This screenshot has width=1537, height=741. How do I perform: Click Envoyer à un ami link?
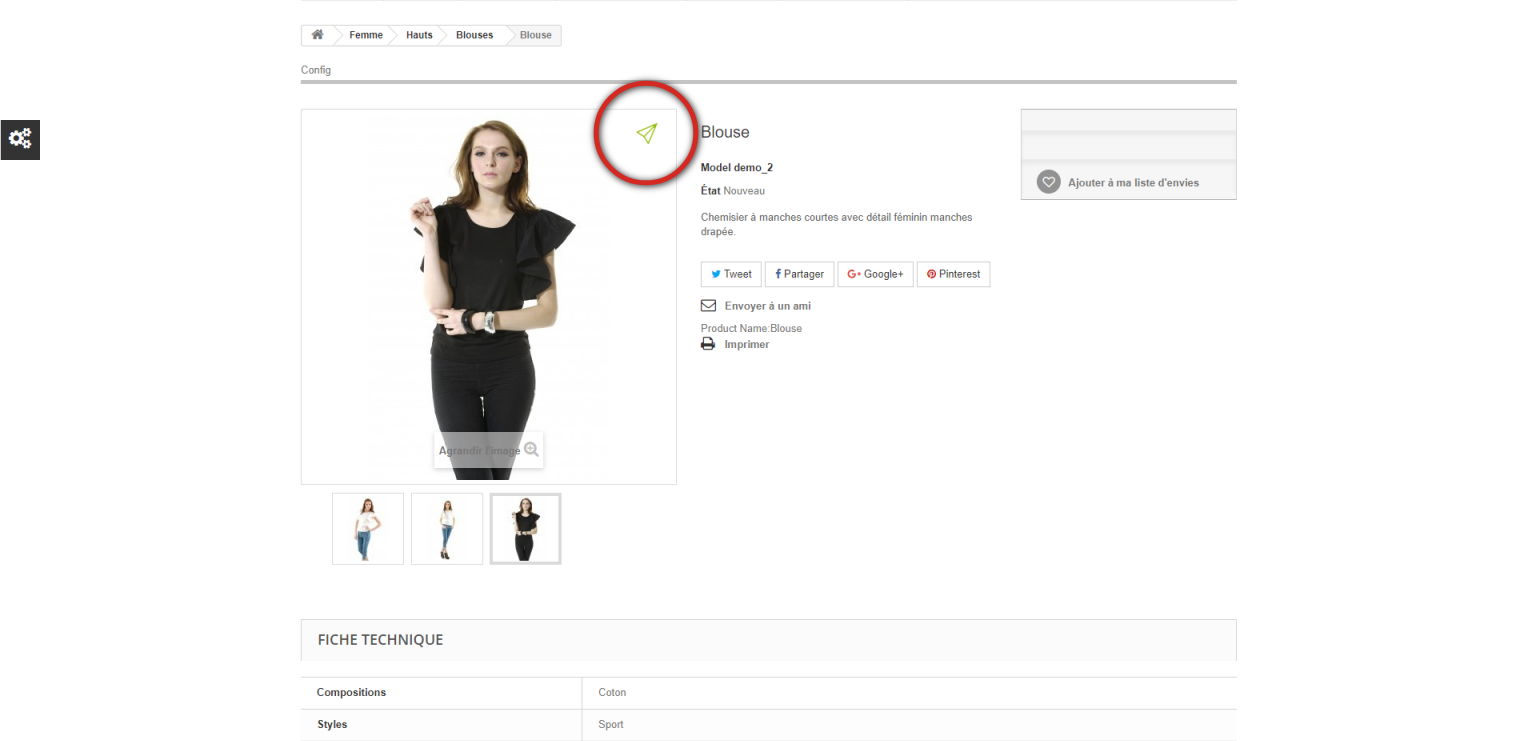768,306
